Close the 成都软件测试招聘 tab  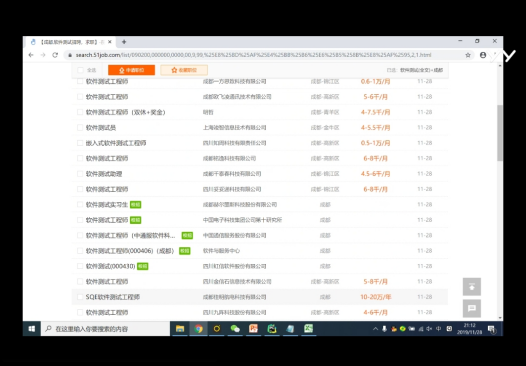pos(109,42)
